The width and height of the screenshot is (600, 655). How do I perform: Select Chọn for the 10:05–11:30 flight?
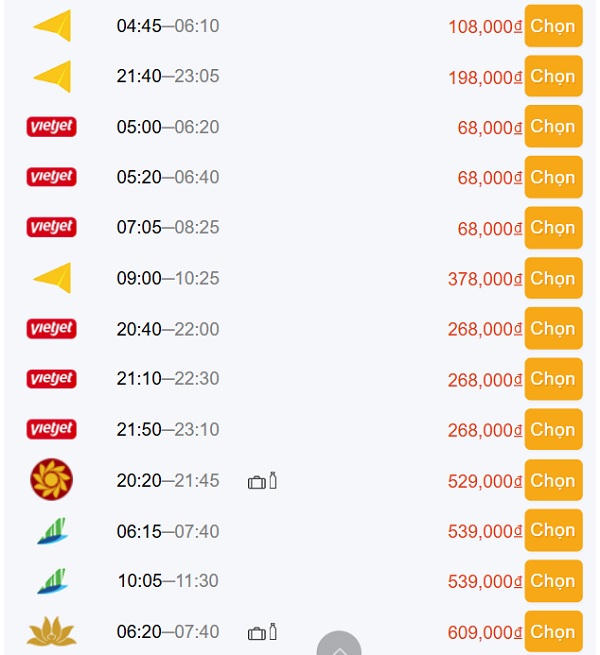tap(553, 581)
